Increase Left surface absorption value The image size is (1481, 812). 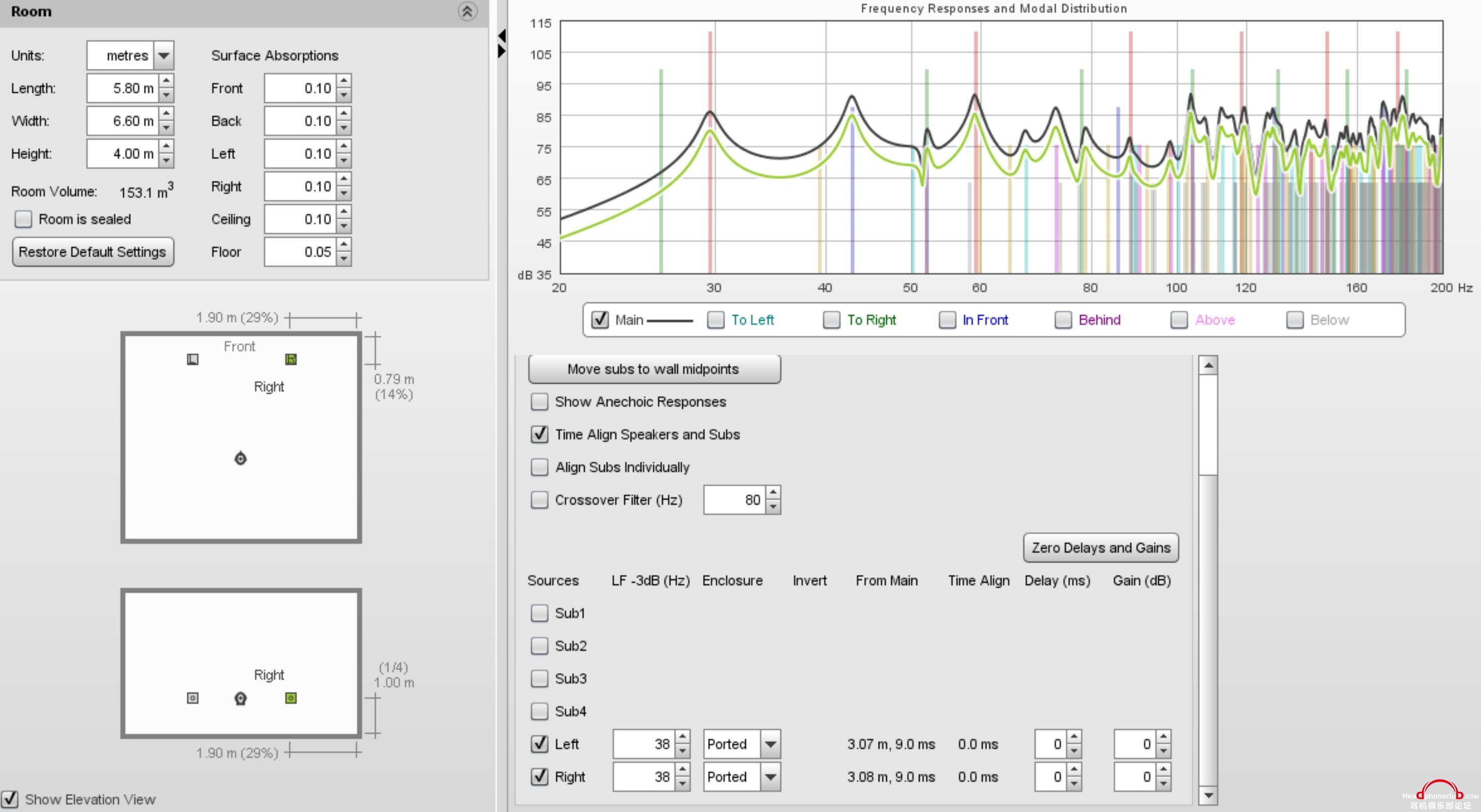click(x=344, y=146)
